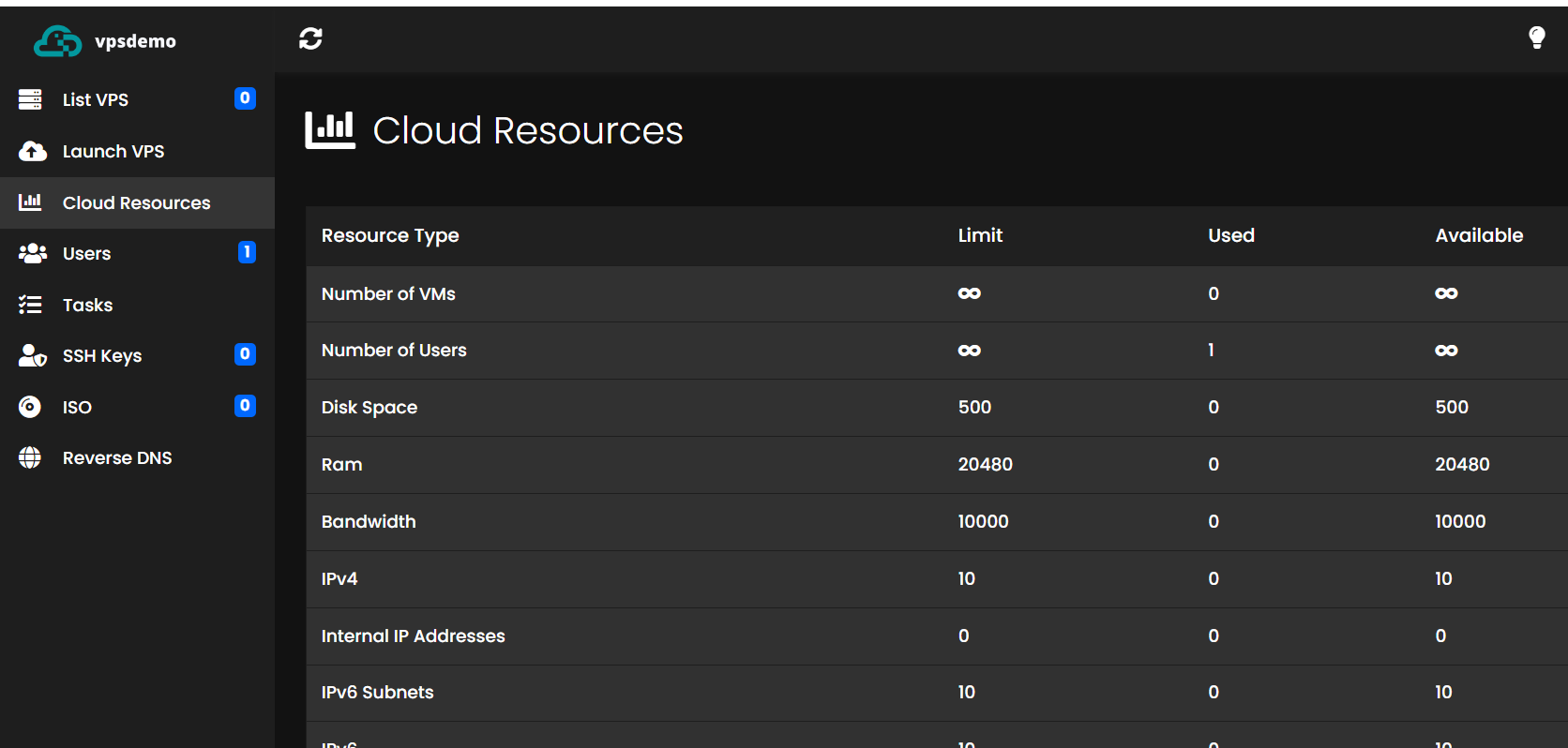Viewport: 1568px width, 748px height.
Task: Click the Disk Space available value 500
Action: point(1452,407)
